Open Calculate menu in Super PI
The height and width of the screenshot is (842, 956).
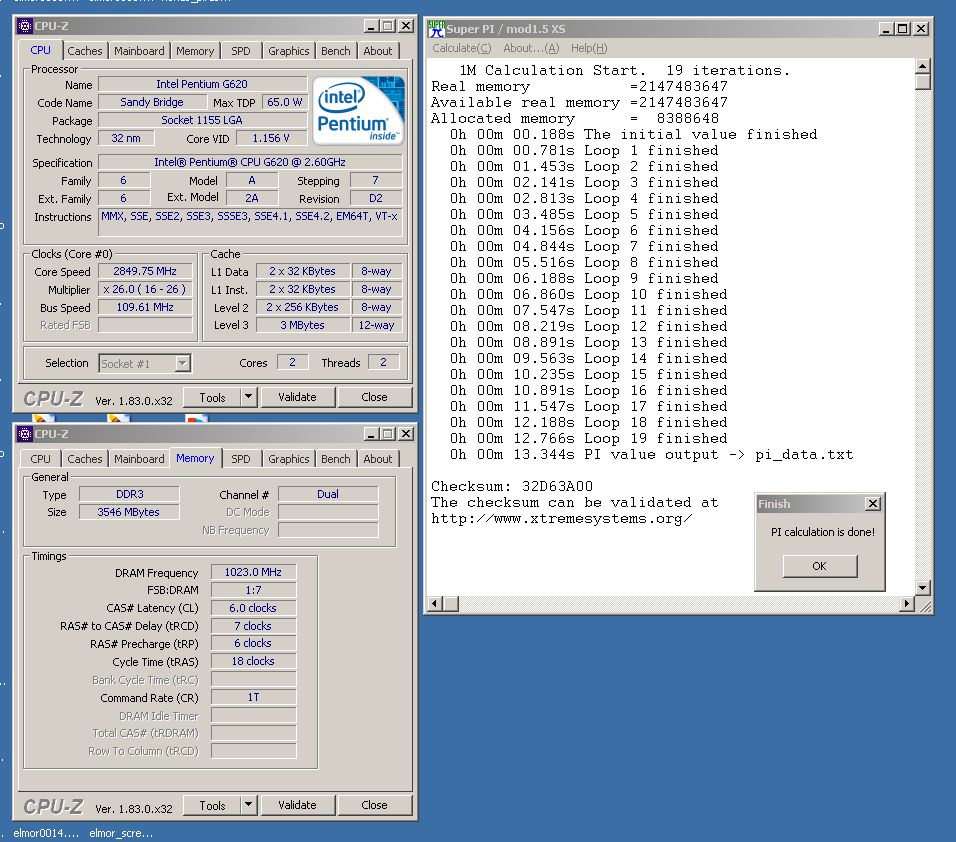[x=462, y=48]
